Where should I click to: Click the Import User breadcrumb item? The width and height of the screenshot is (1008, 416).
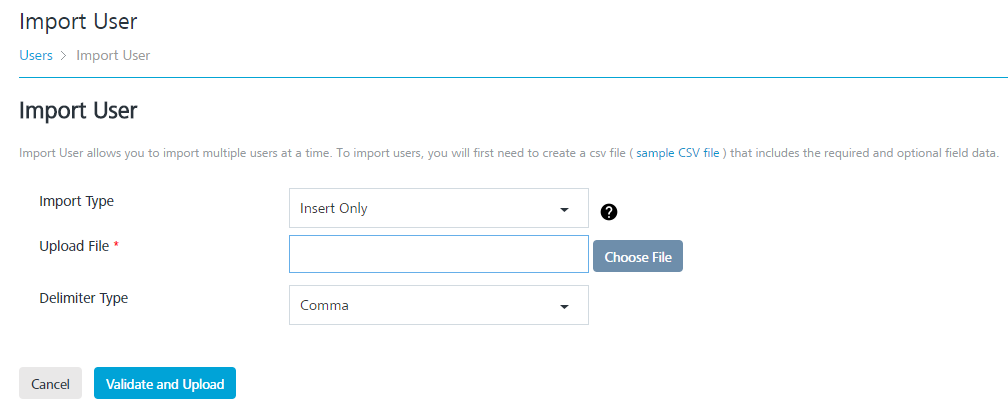point(113,55)
